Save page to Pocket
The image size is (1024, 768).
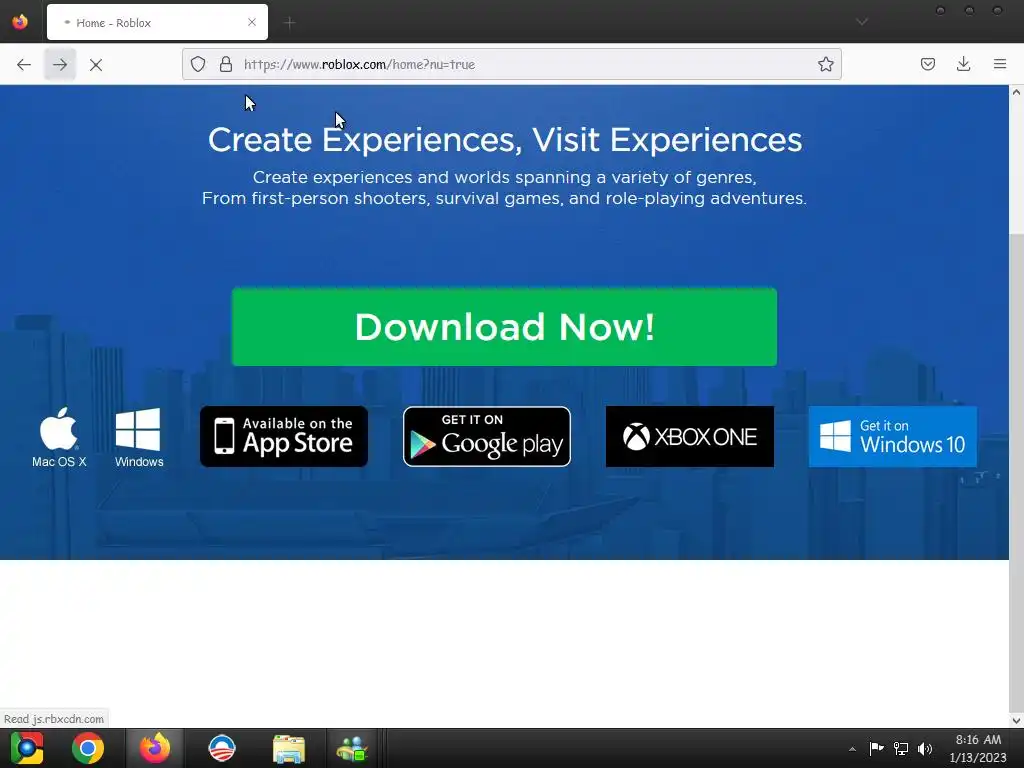click(x=928, y=64)
